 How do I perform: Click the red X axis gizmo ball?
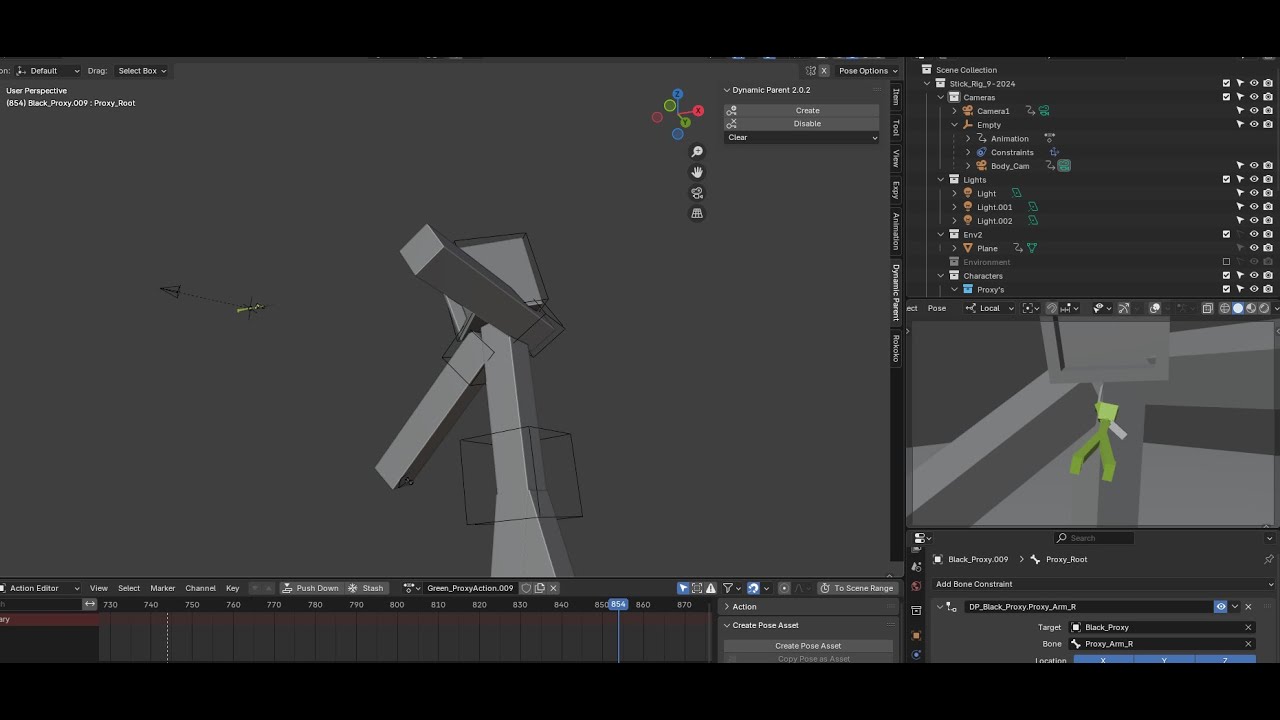tap(698, 111)
